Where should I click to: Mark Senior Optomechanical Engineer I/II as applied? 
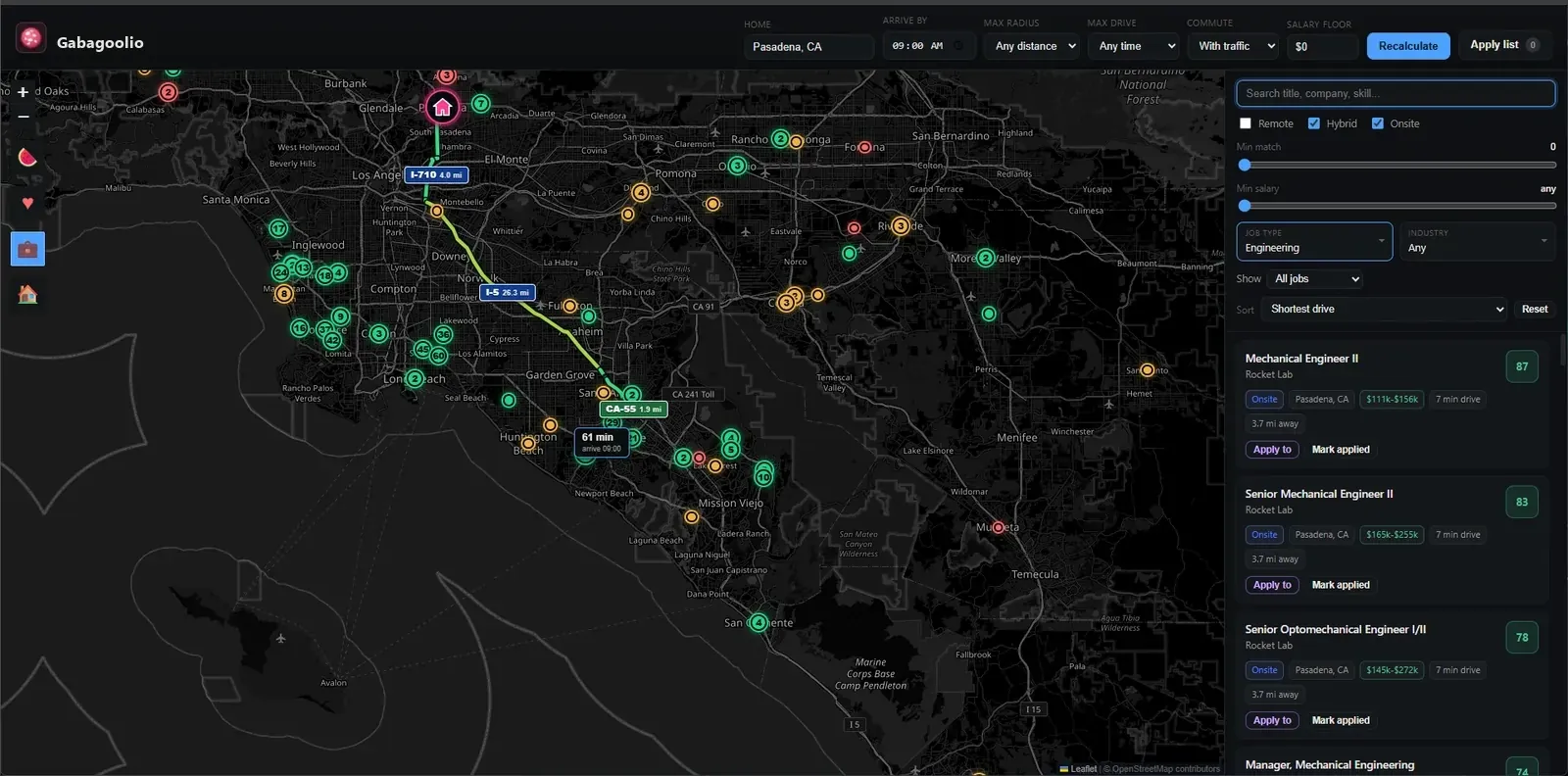point(1341,720)
